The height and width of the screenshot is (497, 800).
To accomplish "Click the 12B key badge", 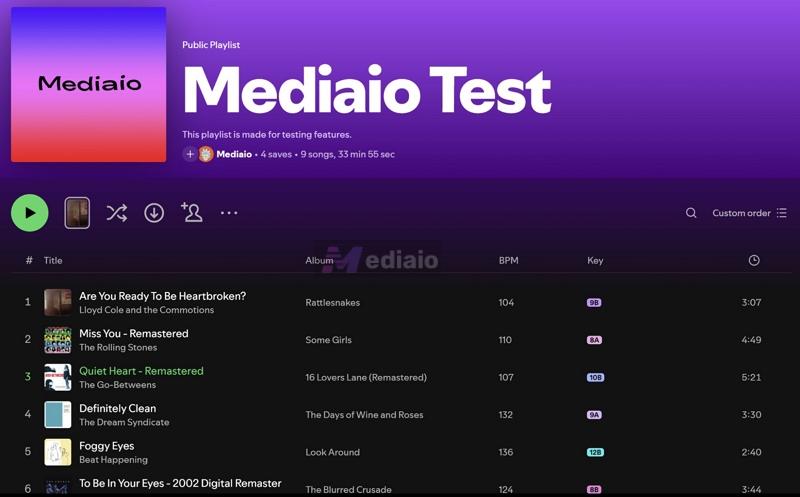I will (x=595, y=452).
